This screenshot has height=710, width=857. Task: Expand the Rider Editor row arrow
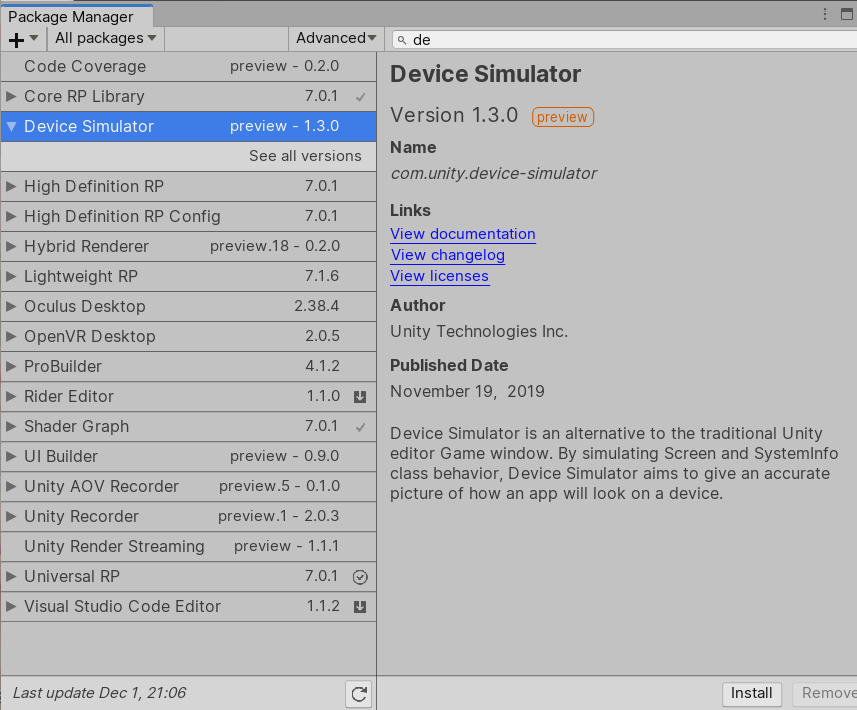tap(11, 397)
